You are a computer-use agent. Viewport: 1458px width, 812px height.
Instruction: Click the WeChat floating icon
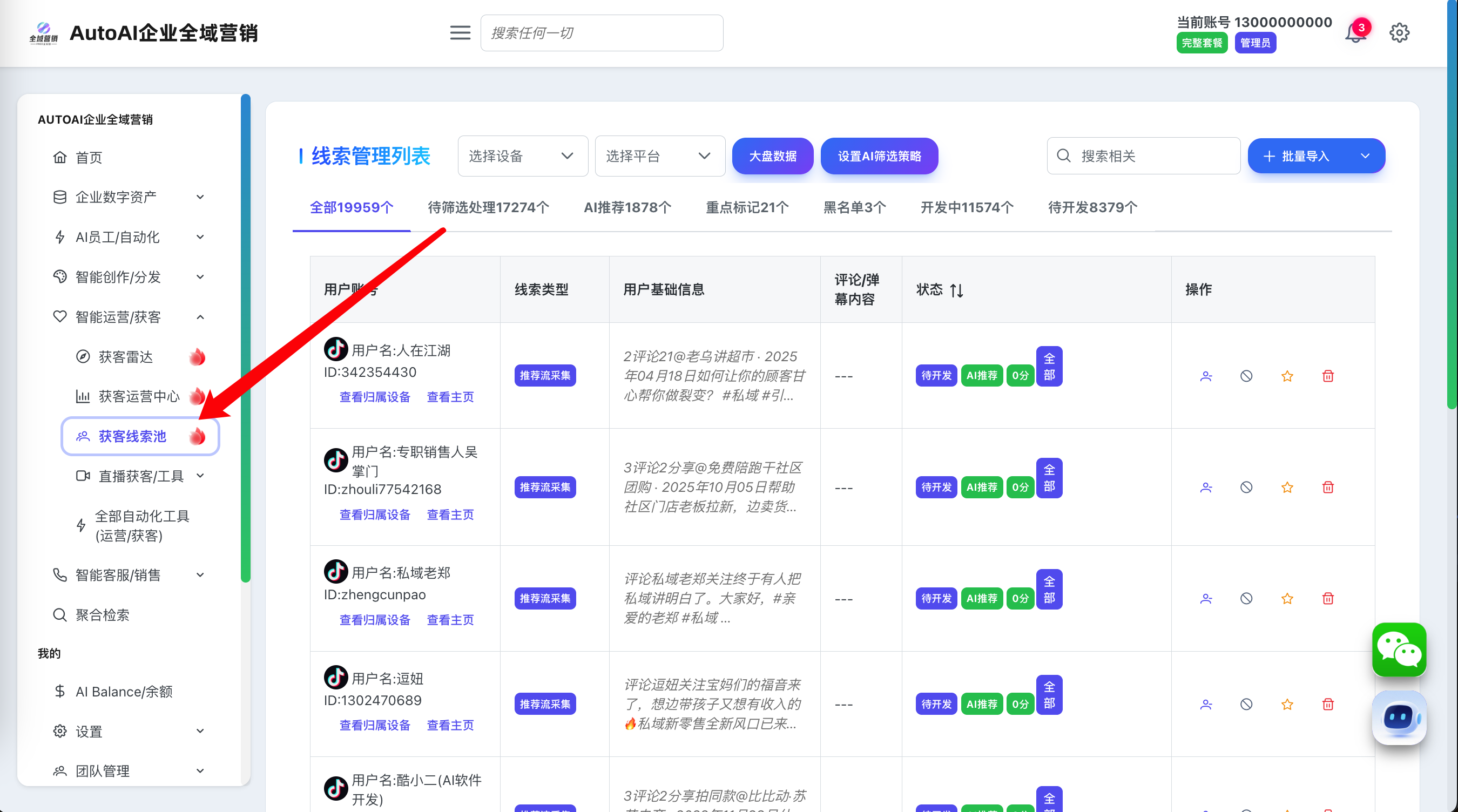click(x=1399, y=649)
